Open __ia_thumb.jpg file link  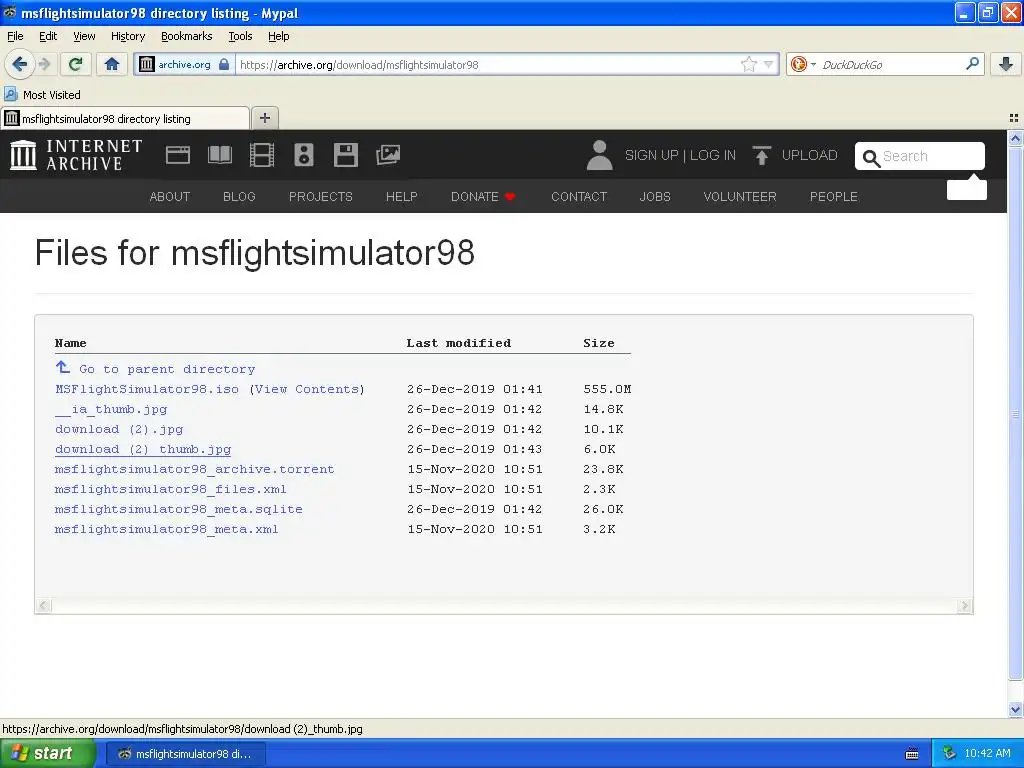(x=111, y=409)
